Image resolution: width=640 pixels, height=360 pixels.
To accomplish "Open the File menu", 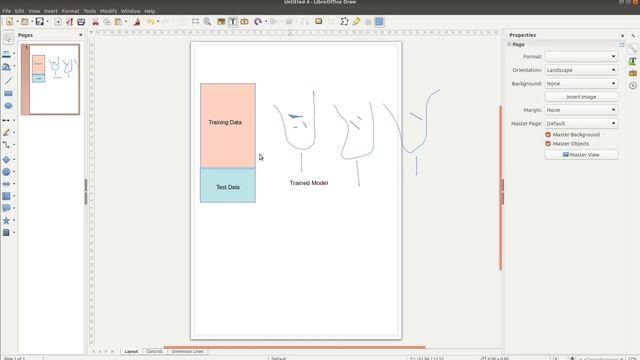I will 7,11.
